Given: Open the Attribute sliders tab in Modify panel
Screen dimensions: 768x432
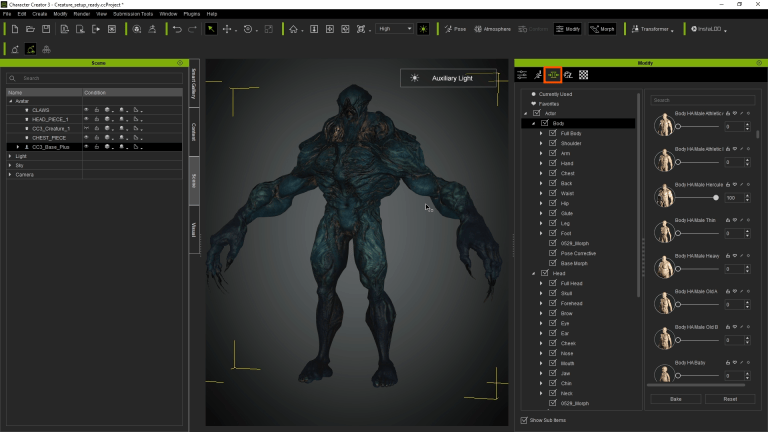Looking at the screenshot, I should (522, 75).
